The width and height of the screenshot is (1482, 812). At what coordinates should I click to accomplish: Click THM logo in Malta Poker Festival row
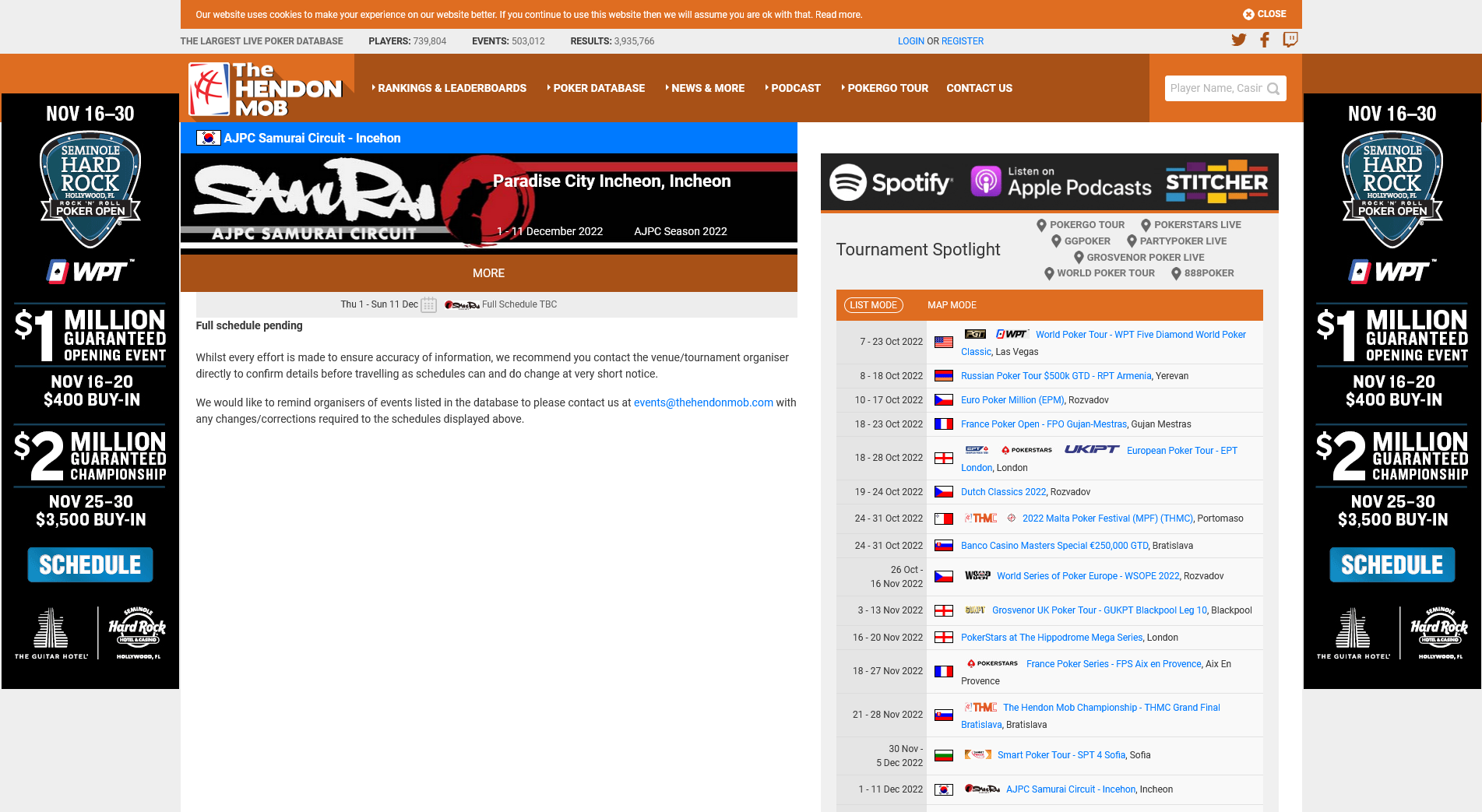[980, 518]
